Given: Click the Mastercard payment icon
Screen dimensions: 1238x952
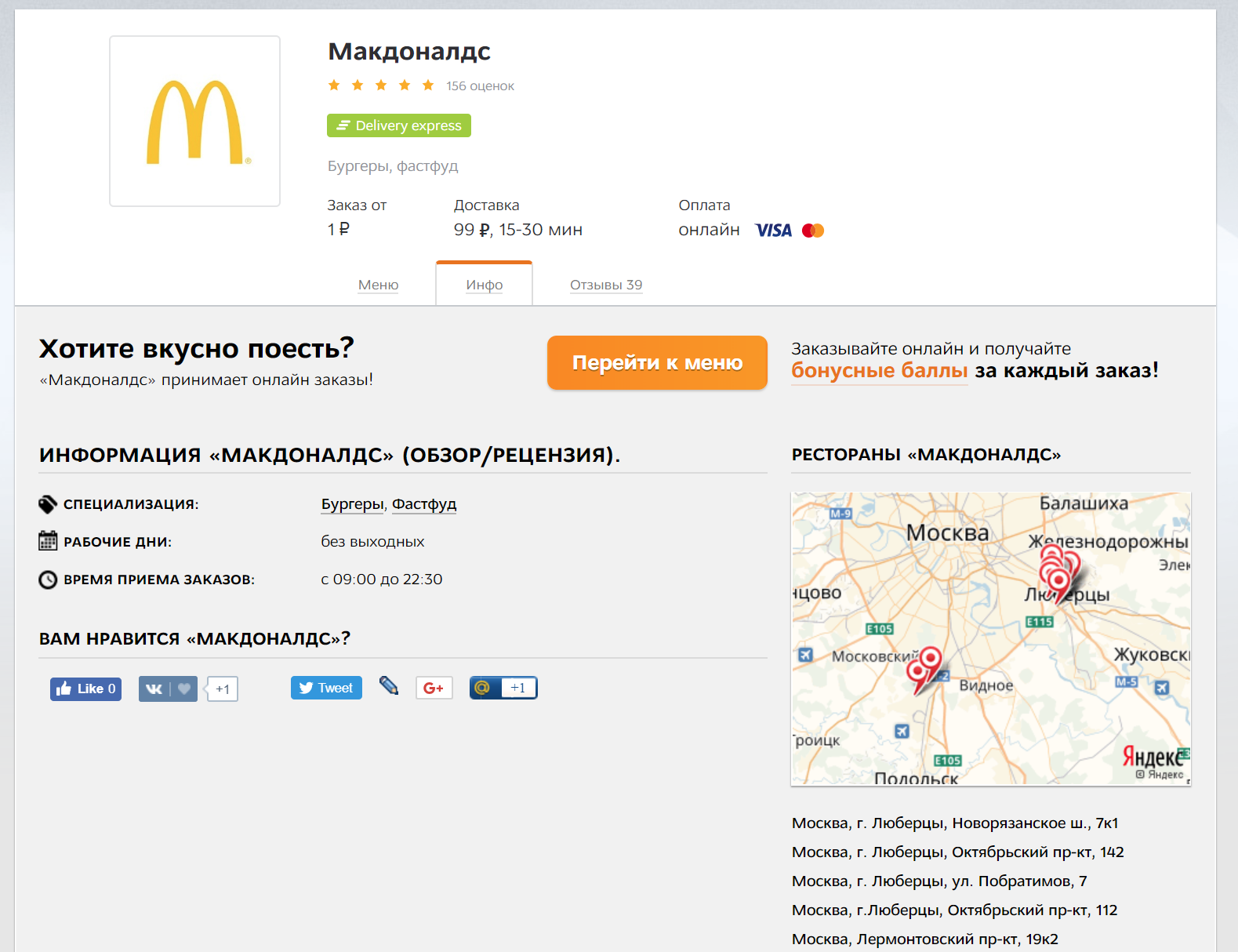Looking at the screenshot, I should click(813, 231).
